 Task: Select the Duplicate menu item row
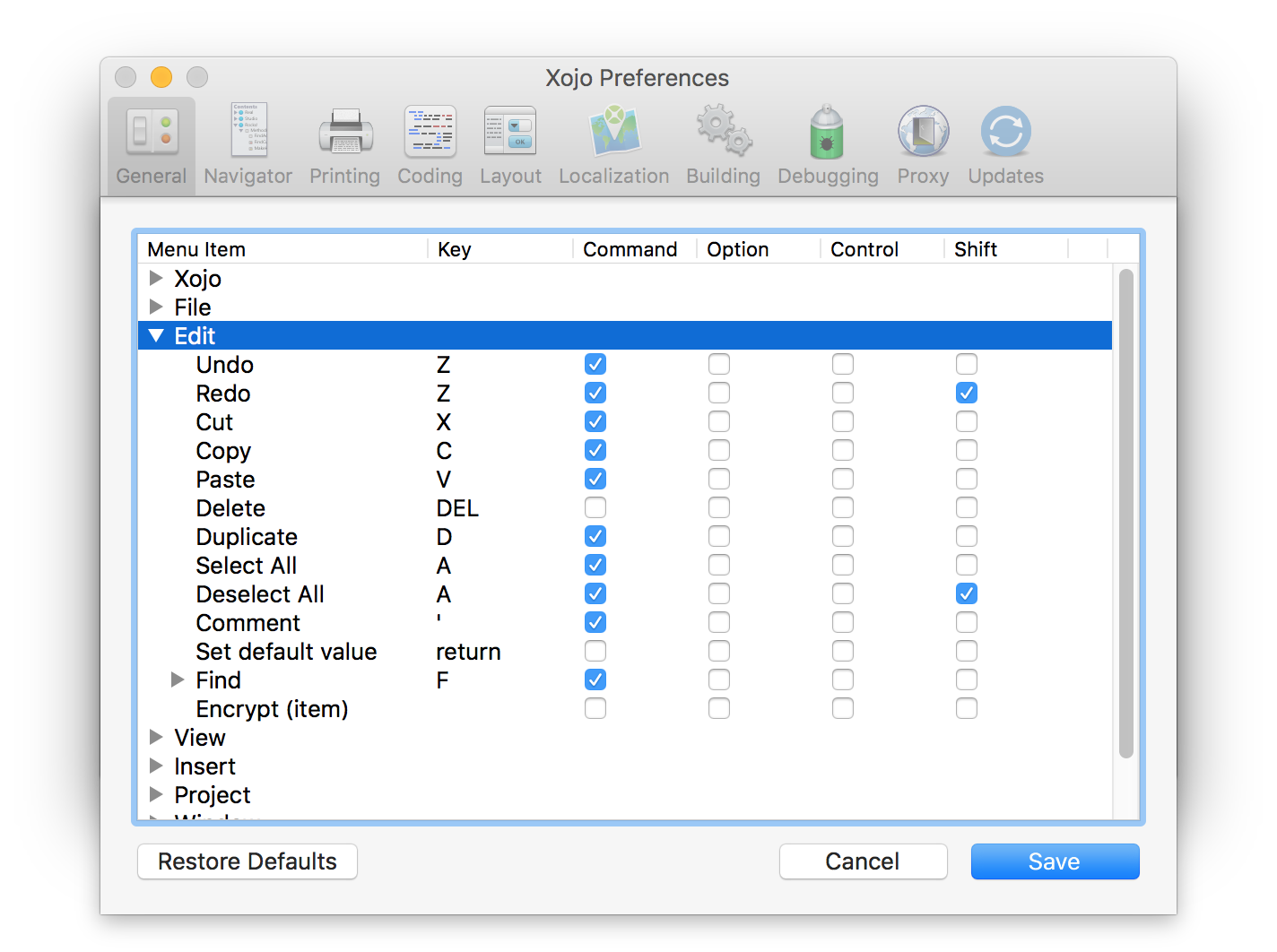coord(625,536)
